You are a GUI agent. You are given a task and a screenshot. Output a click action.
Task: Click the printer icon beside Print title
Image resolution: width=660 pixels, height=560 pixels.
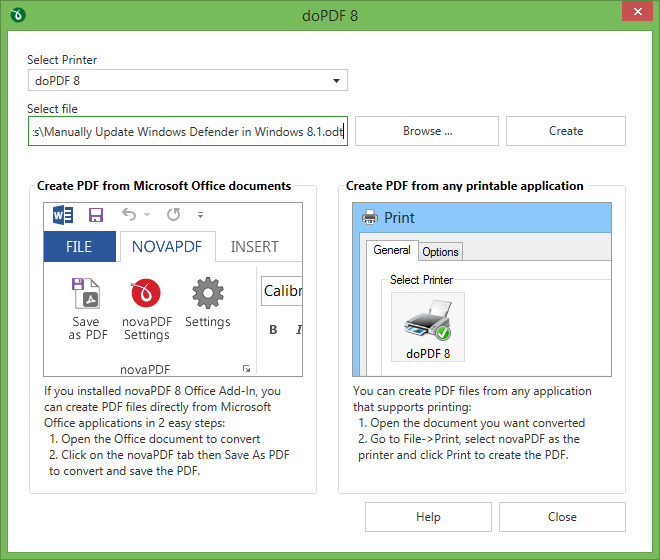[x=369, y=218]
